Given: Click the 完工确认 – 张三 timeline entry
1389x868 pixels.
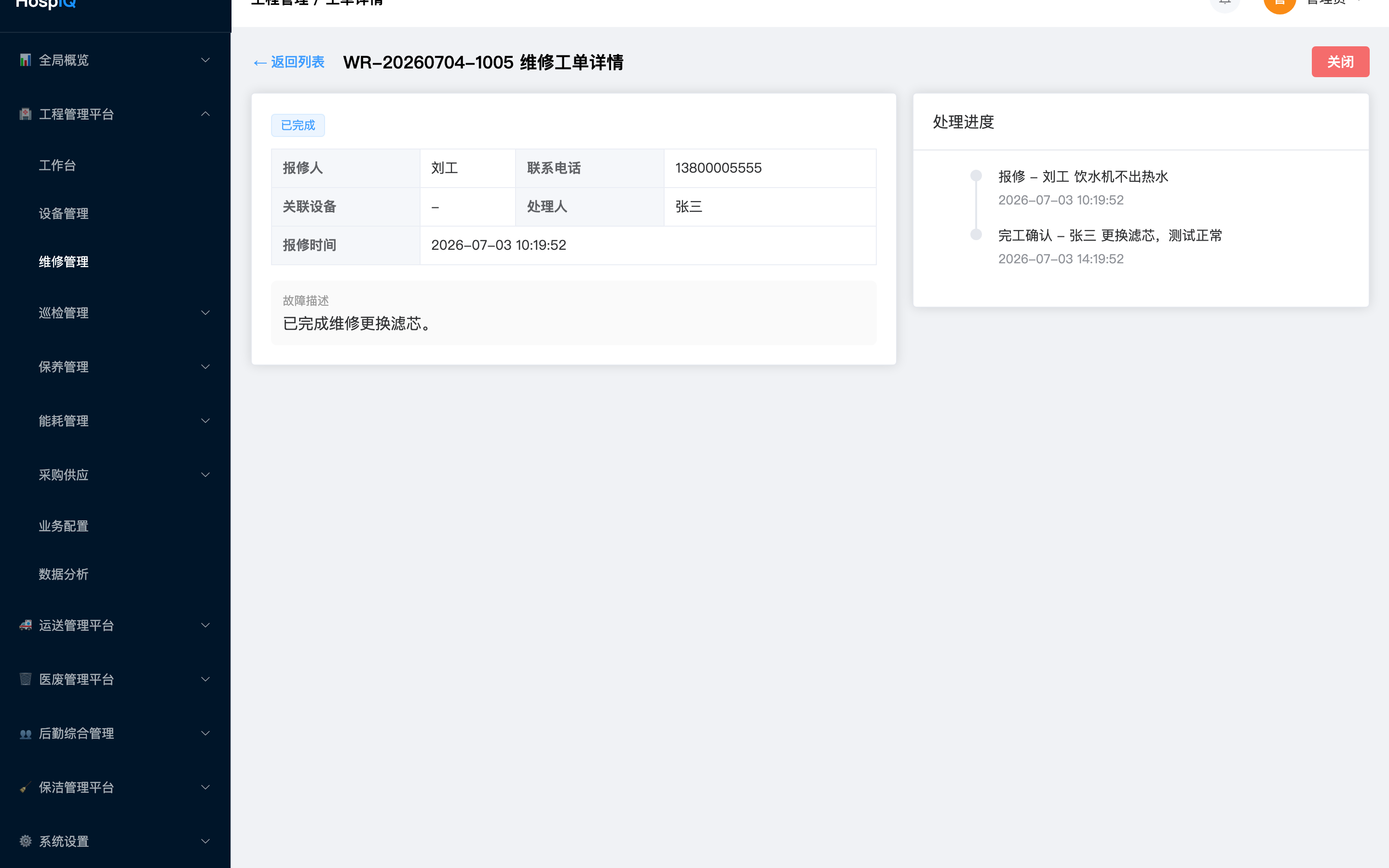Looking at the screenshot, I should point(1110,235).
